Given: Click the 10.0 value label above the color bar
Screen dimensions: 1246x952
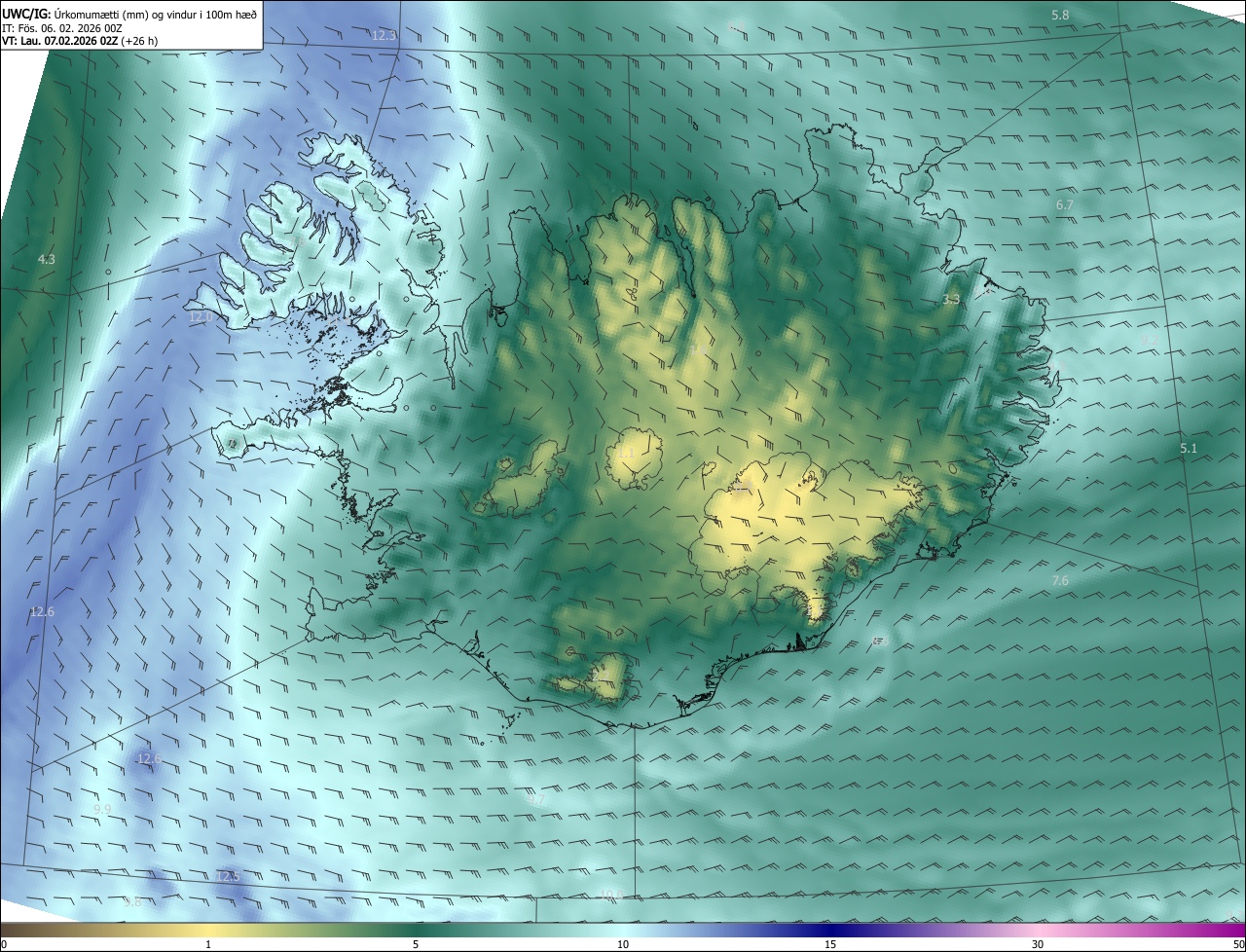Looking at the screenshot, I should 610,894.
